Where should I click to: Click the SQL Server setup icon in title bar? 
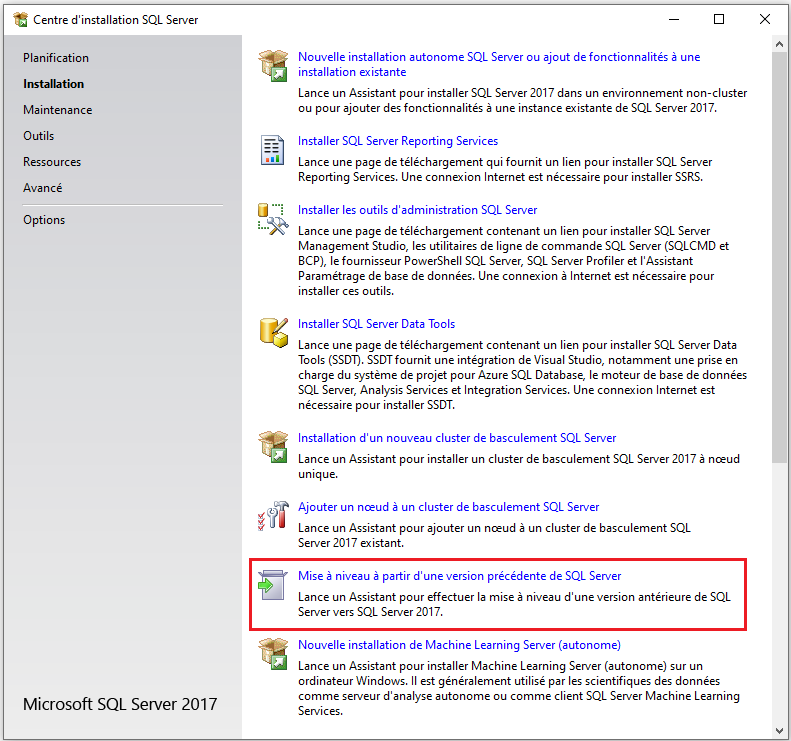(21, 20)
